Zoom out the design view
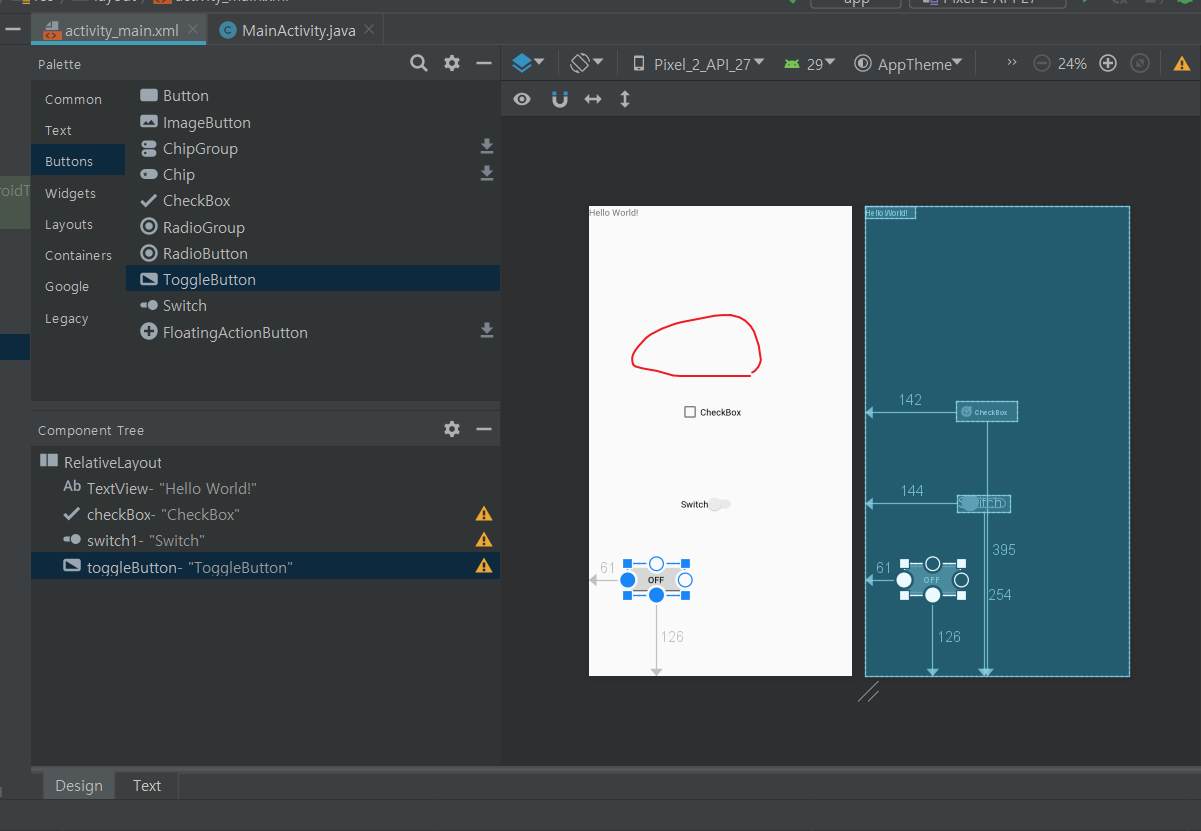1201x831 pixels. pos(1041,63)
